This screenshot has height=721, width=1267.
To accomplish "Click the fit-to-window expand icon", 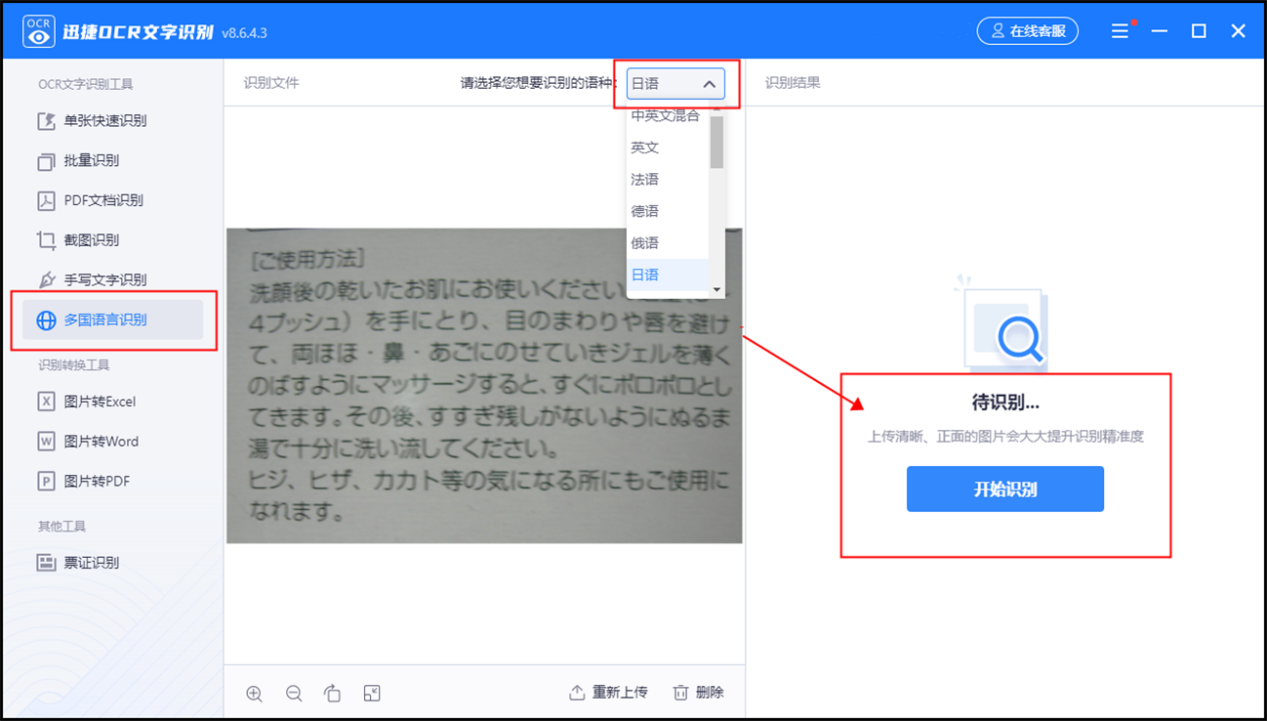I will click(x=372, y=693).
